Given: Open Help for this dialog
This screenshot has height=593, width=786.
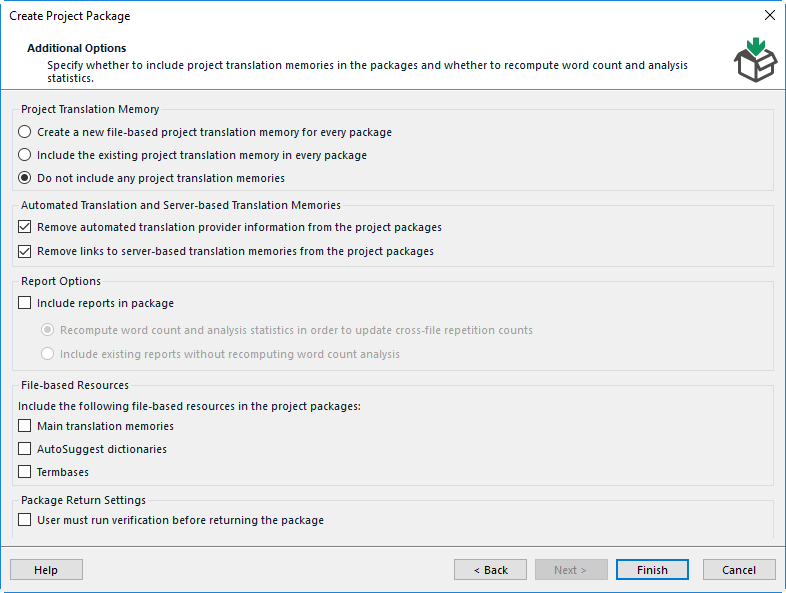Looking at the screenshot, I should (46, 570).
